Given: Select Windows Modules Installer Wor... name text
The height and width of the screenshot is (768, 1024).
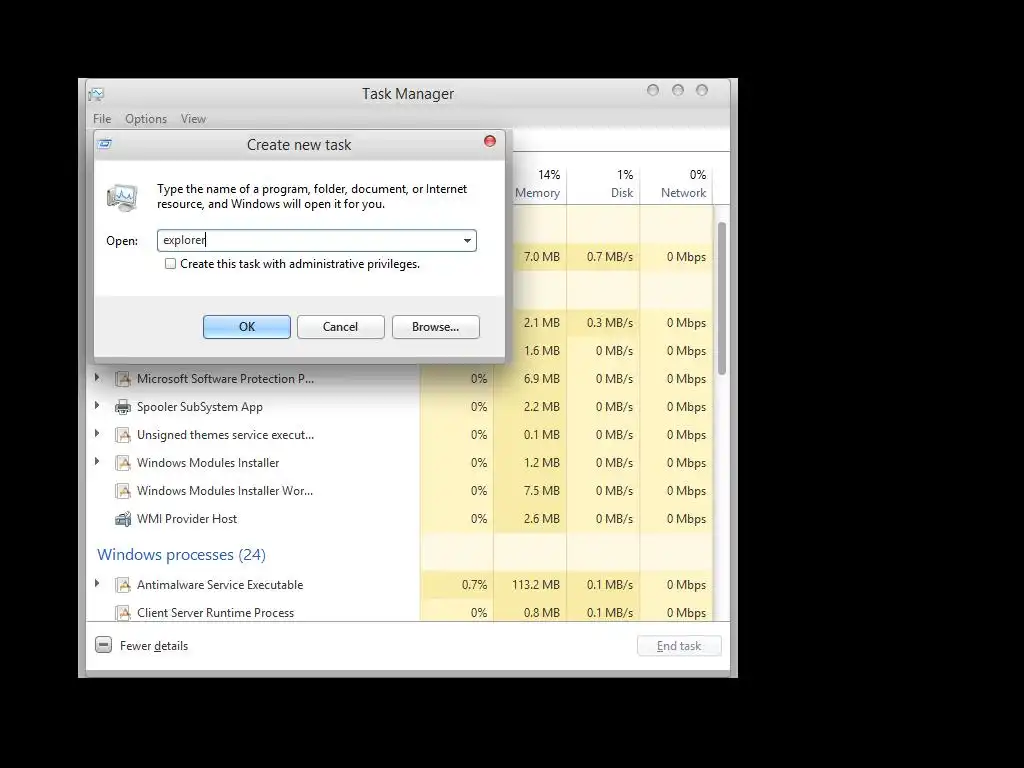Looking at the screenshot, I should (x=225, y=491).
